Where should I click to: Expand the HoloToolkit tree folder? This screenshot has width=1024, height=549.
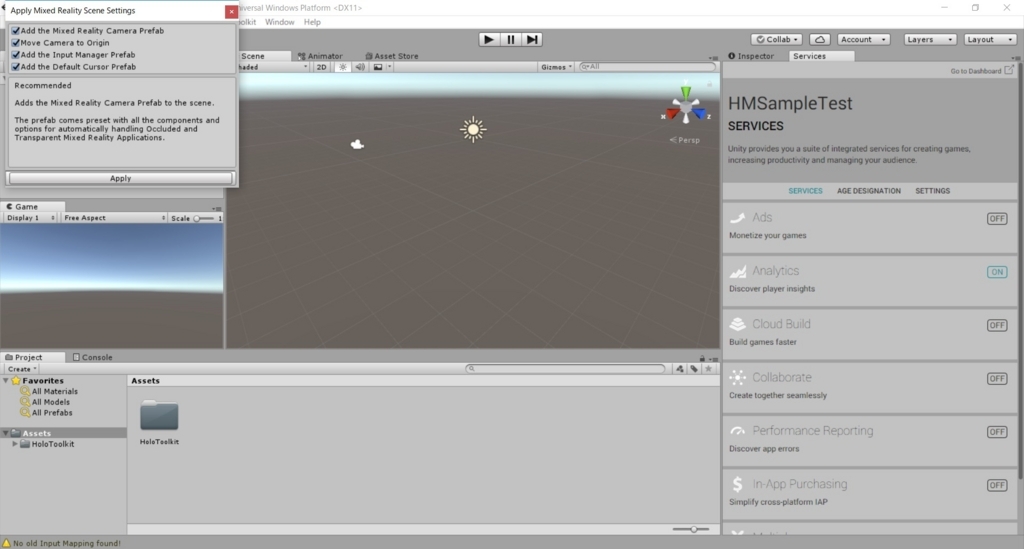pyautogui.click(x=15, y=444)
